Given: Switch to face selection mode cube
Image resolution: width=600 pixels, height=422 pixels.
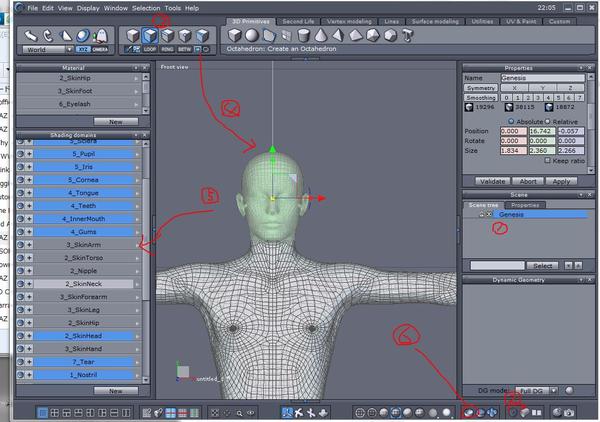Looking at the screenshot, I should (150, 36).
